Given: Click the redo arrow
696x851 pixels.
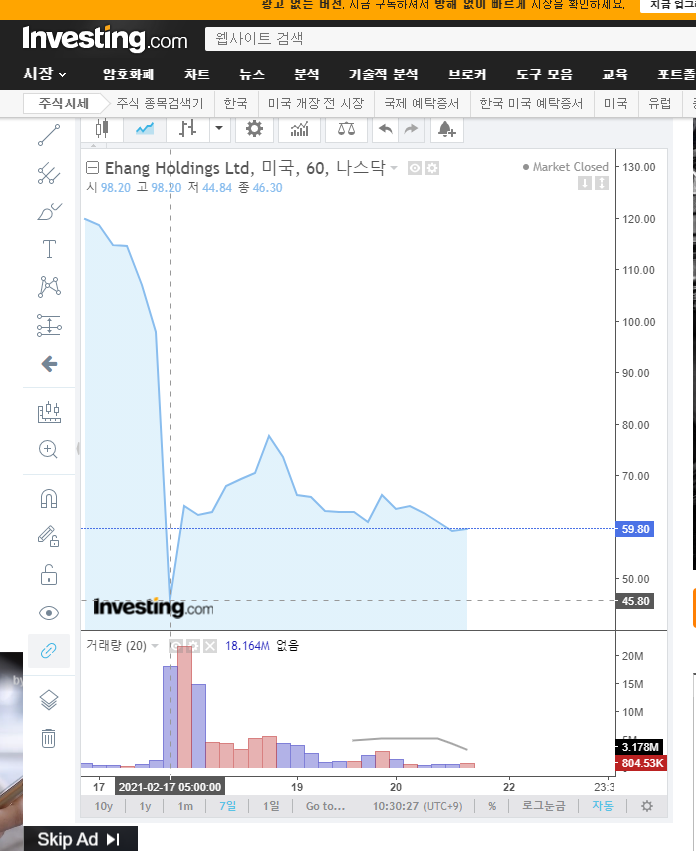Looking at the screenshot, I should click(x=411, y=129).
